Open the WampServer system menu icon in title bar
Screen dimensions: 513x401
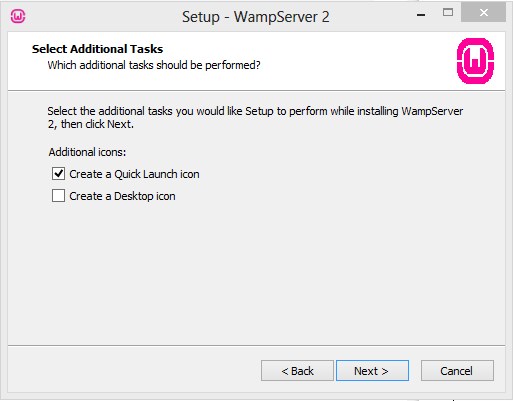click(x=18, y=16)
